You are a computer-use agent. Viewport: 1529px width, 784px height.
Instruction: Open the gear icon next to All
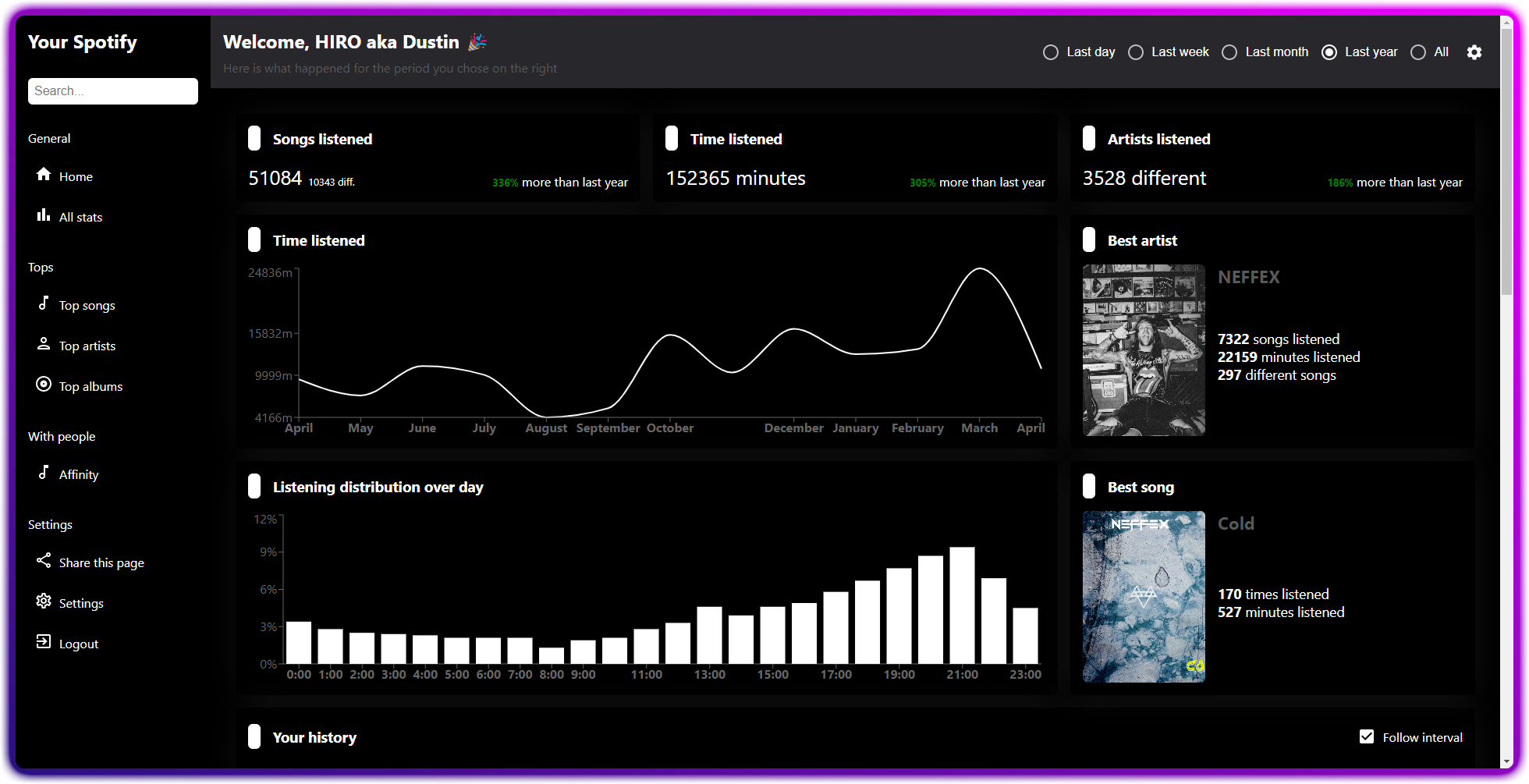click(1474, 52)
